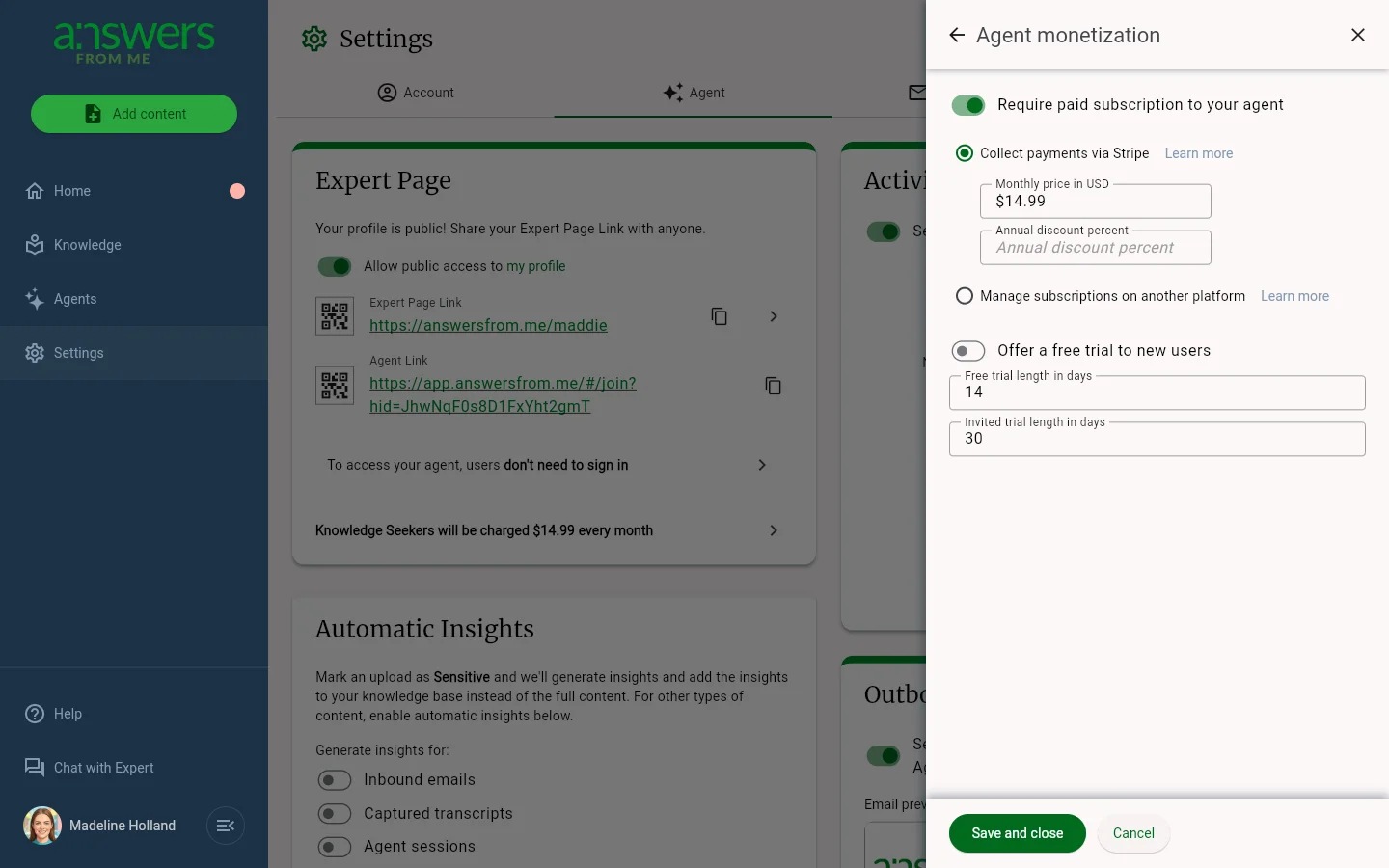Copy the Agent Link
The width and height of the screenshot is (1389, 868).
point(774,386)
